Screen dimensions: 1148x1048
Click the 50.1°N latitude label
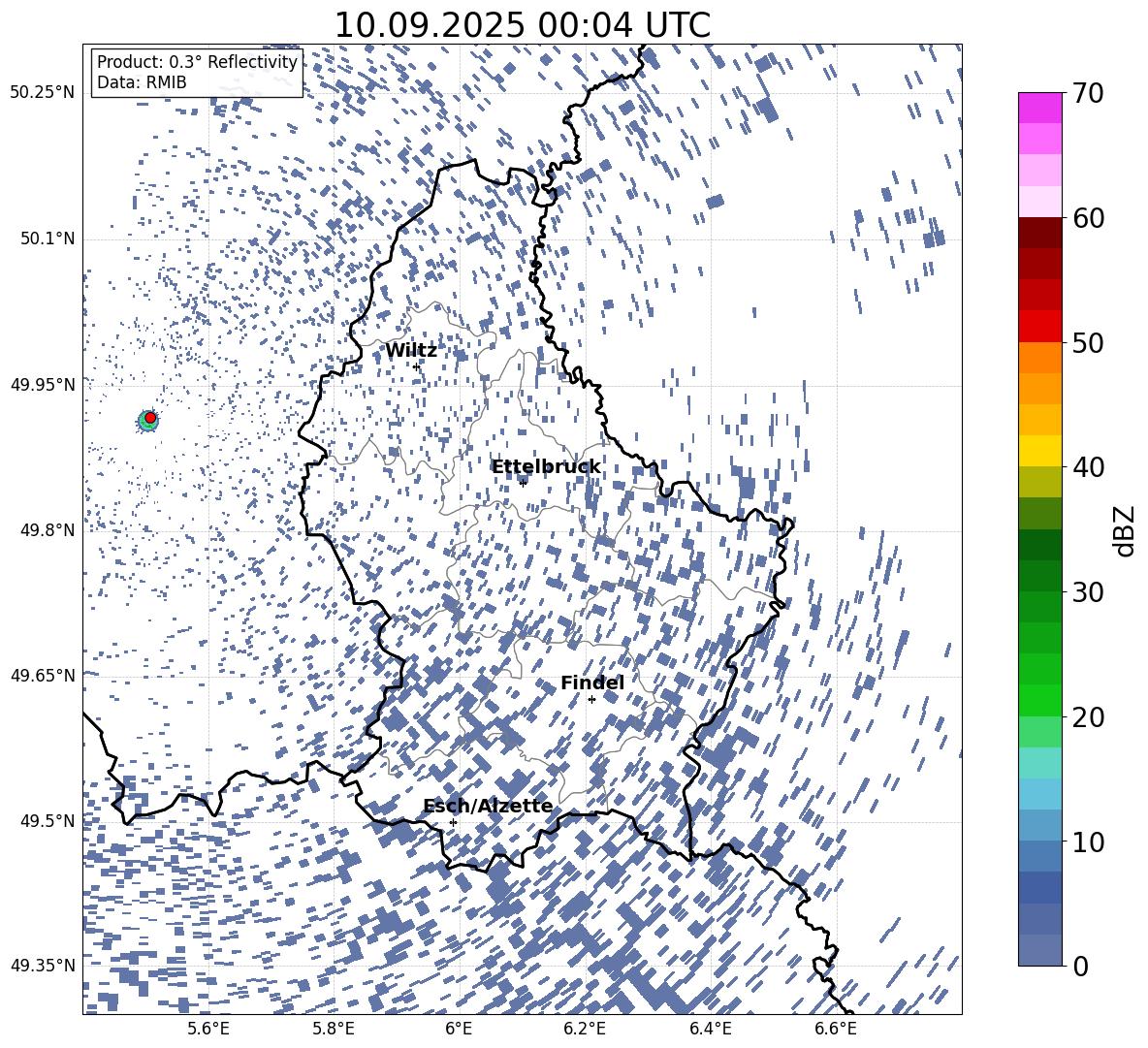(x=47, y=238)
